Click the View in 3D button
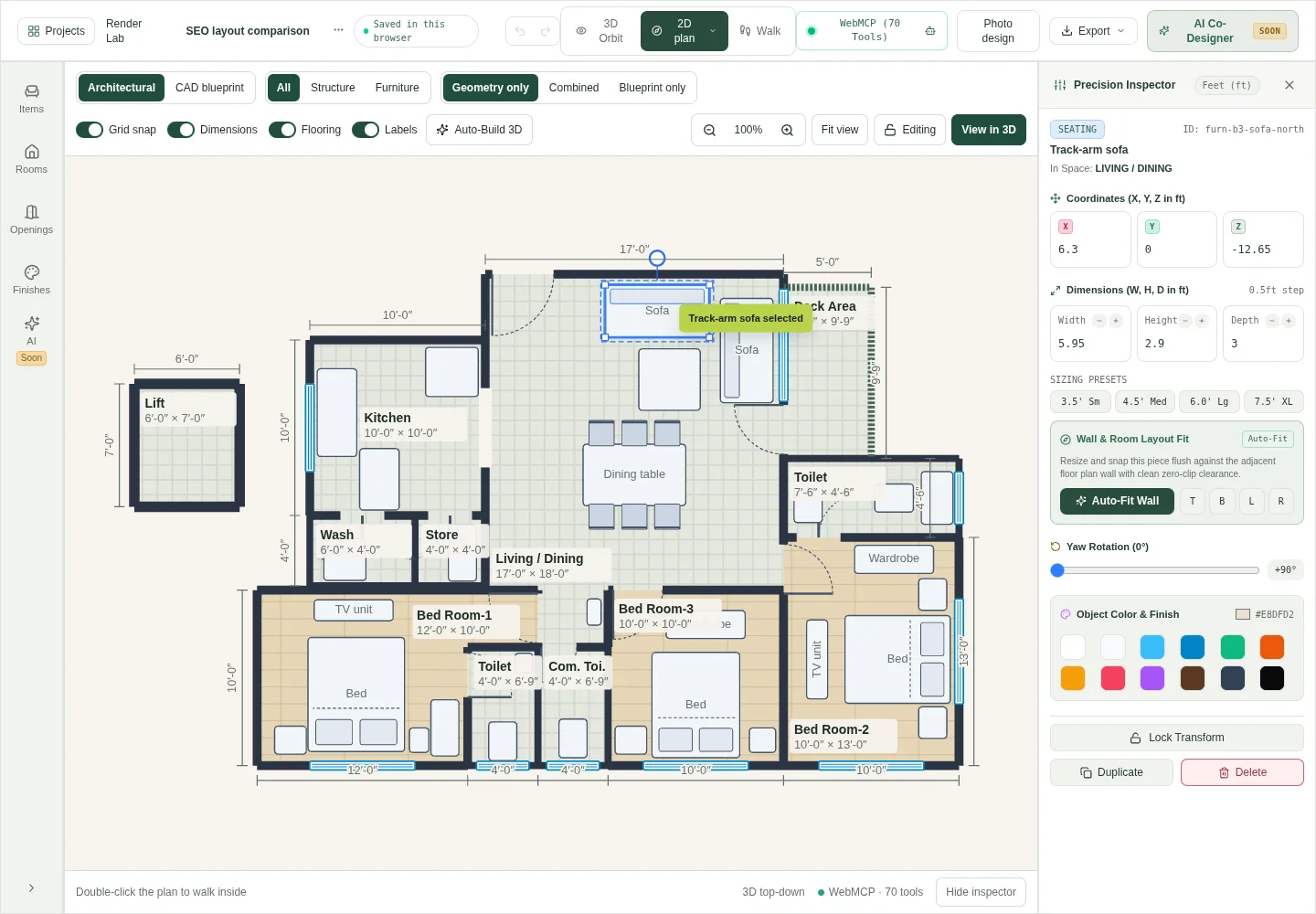Viewport: 1316px width, 914px height. point(989,130)
